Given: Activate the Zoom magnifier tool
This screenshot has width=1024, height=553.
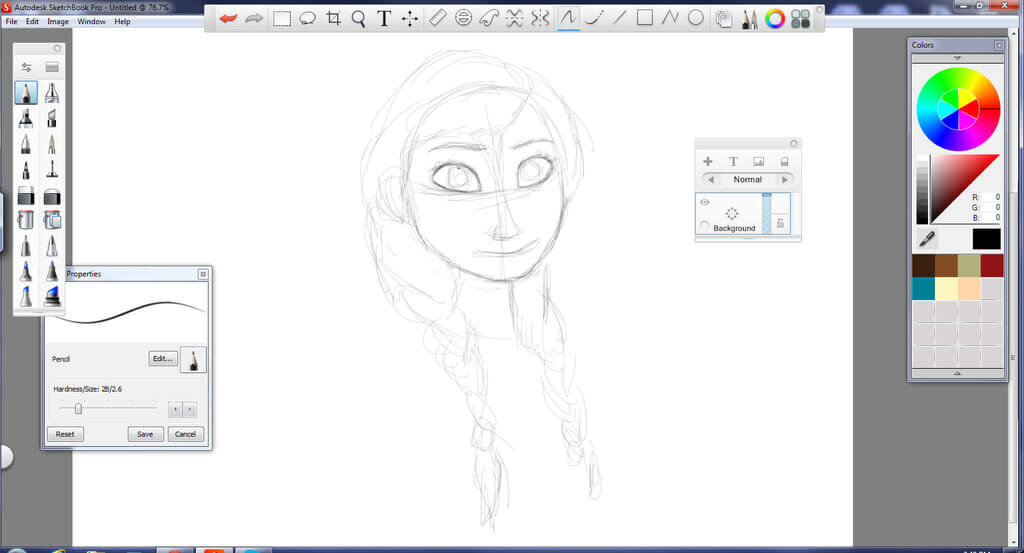Looking at the screenshot, I should [359, 18].
